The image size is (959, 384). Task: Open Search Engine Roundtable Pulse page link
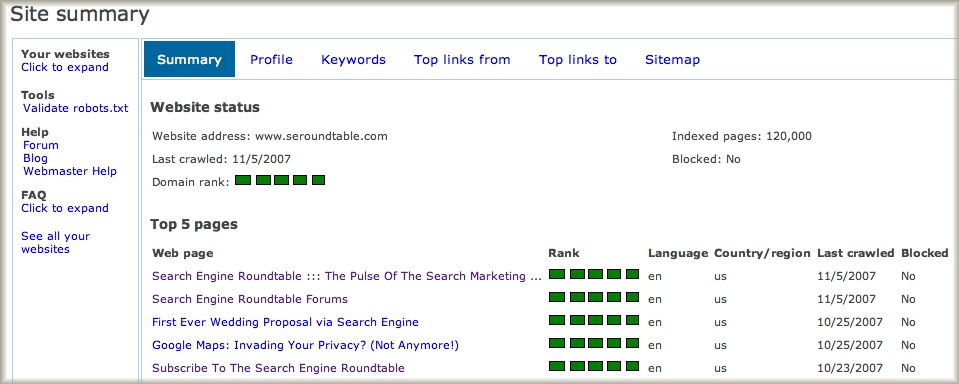347,276
